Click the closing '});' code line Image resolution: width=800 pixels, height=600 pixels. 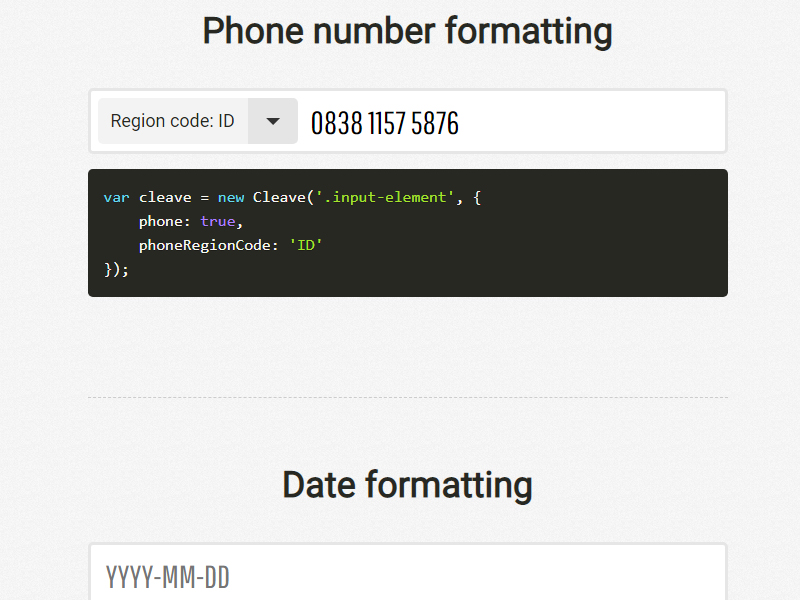tap(116, 269)
